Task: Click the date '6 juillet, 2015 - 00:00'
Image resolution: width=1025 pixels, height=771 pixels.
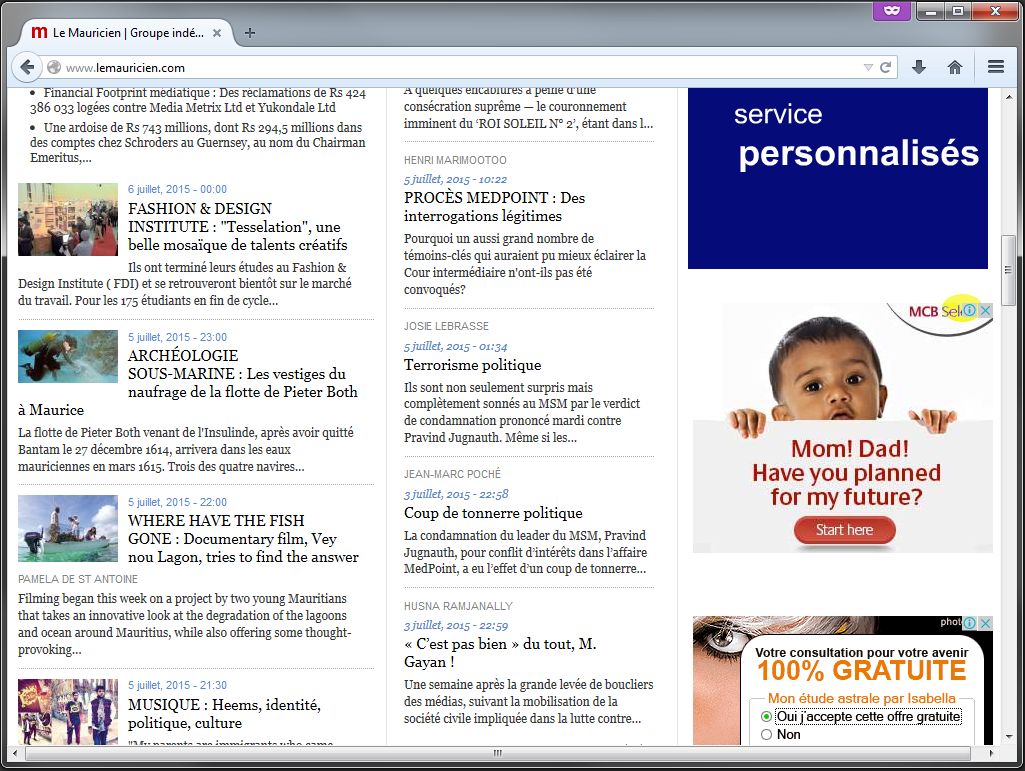Action: [177, 189]
